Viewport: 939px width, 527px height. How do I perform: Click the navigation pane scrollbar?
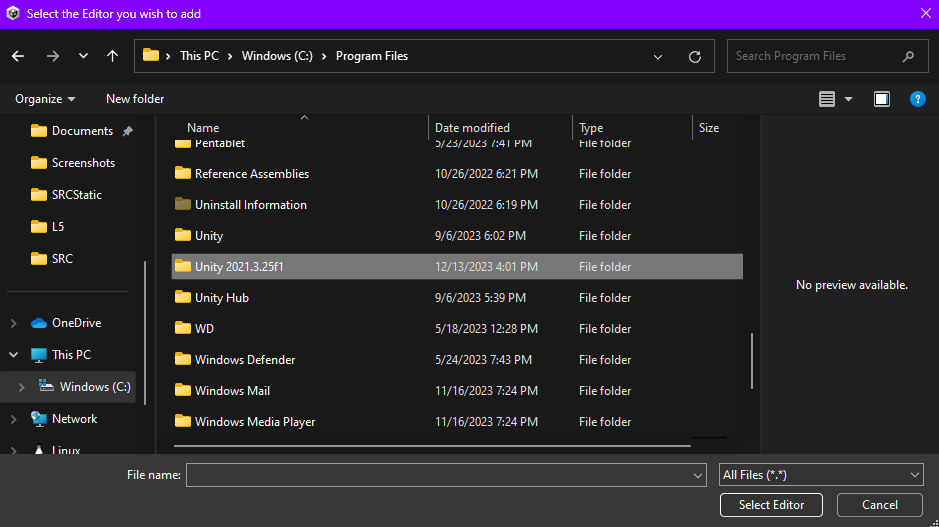(145, 332)
